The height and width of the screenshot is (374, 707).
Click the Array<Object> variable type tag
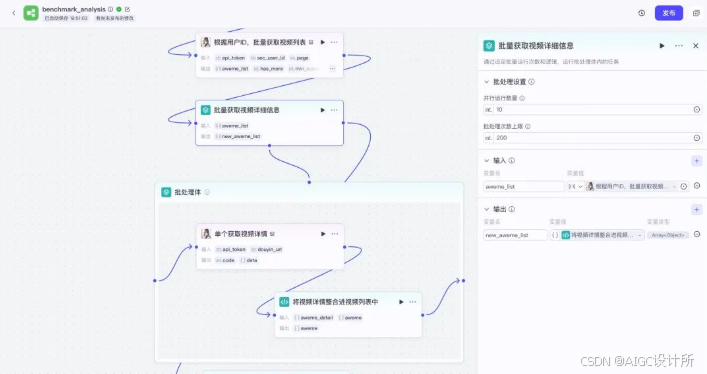coord(668,235)
